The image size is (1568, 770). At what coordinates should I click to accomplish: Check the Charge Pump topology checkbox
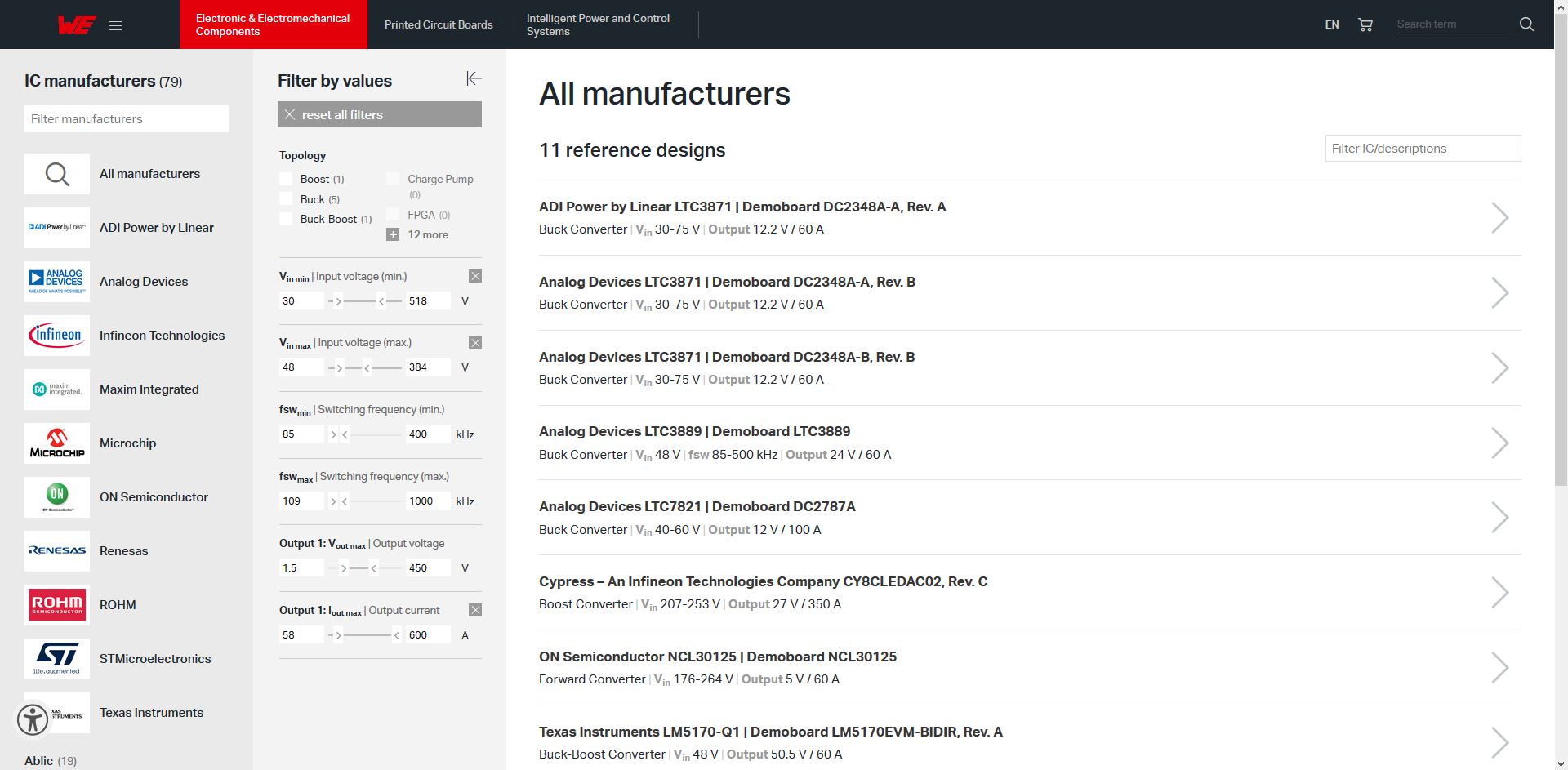point(393,179)
